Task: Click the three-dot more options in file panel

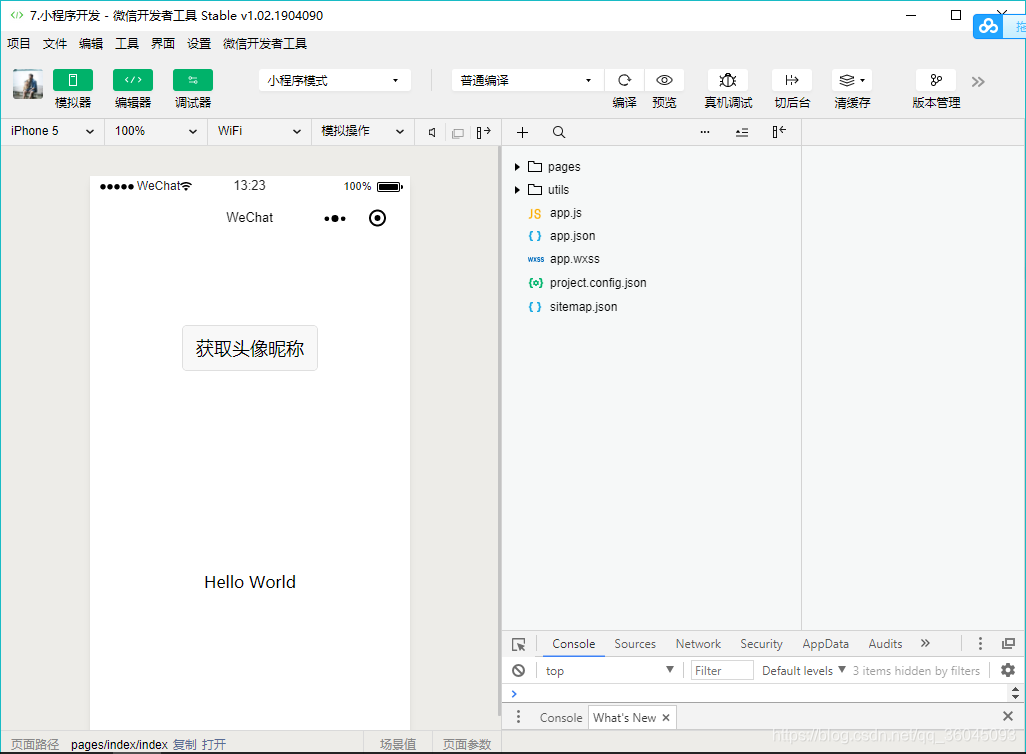Action: coord(705,132)
